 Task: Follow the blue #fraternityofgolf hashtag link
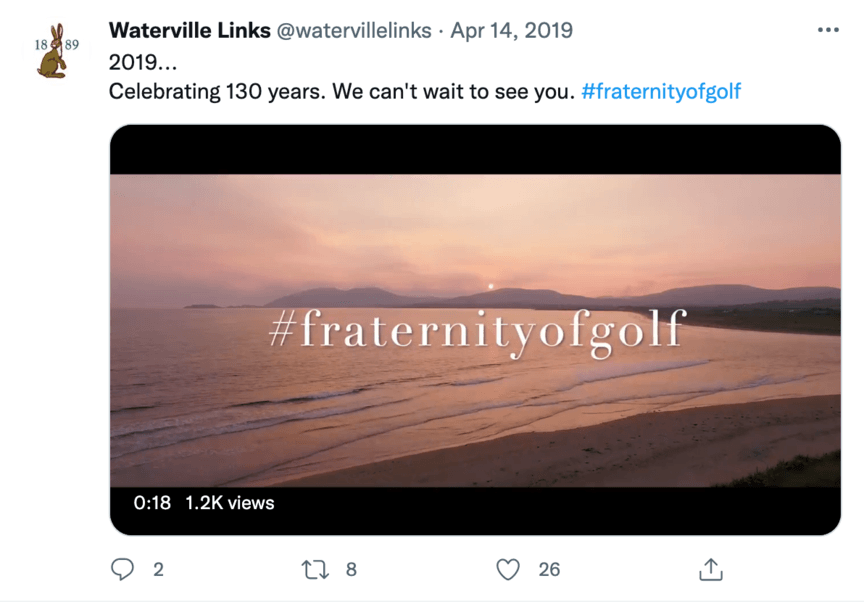tap(661, 91)
